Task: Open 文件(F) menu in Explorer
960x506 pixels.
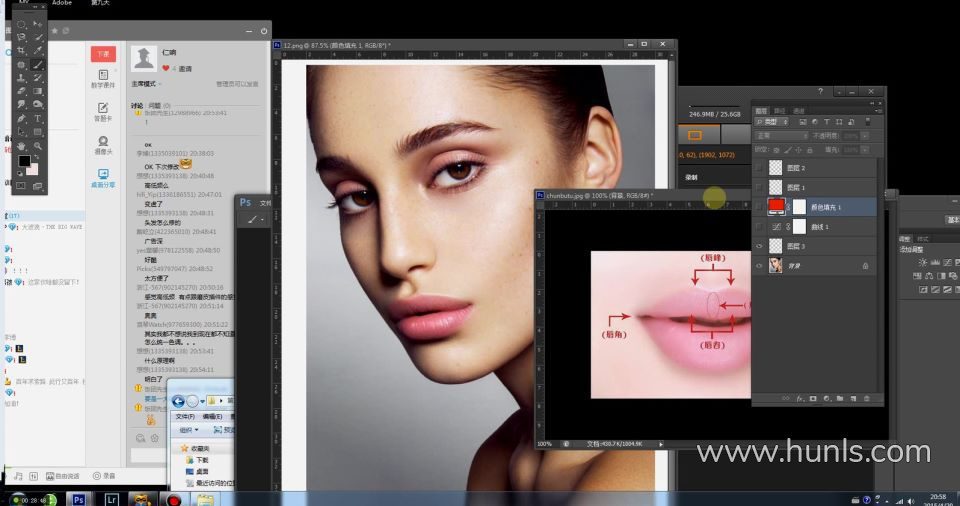Action: tap(185, 417)
